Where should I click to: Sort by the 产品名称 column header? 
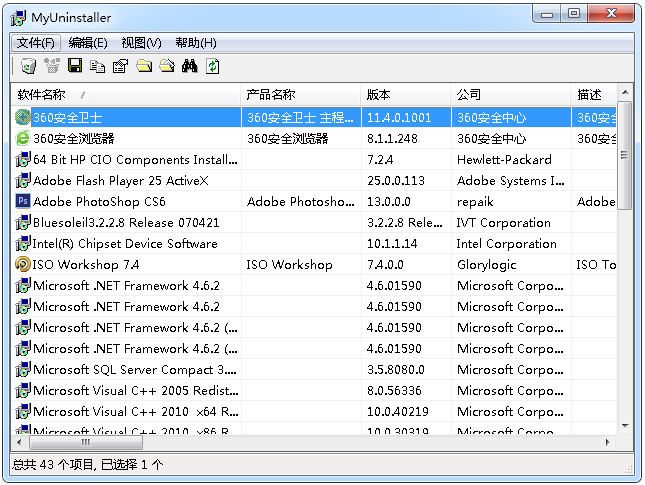(x=301, y=95)
